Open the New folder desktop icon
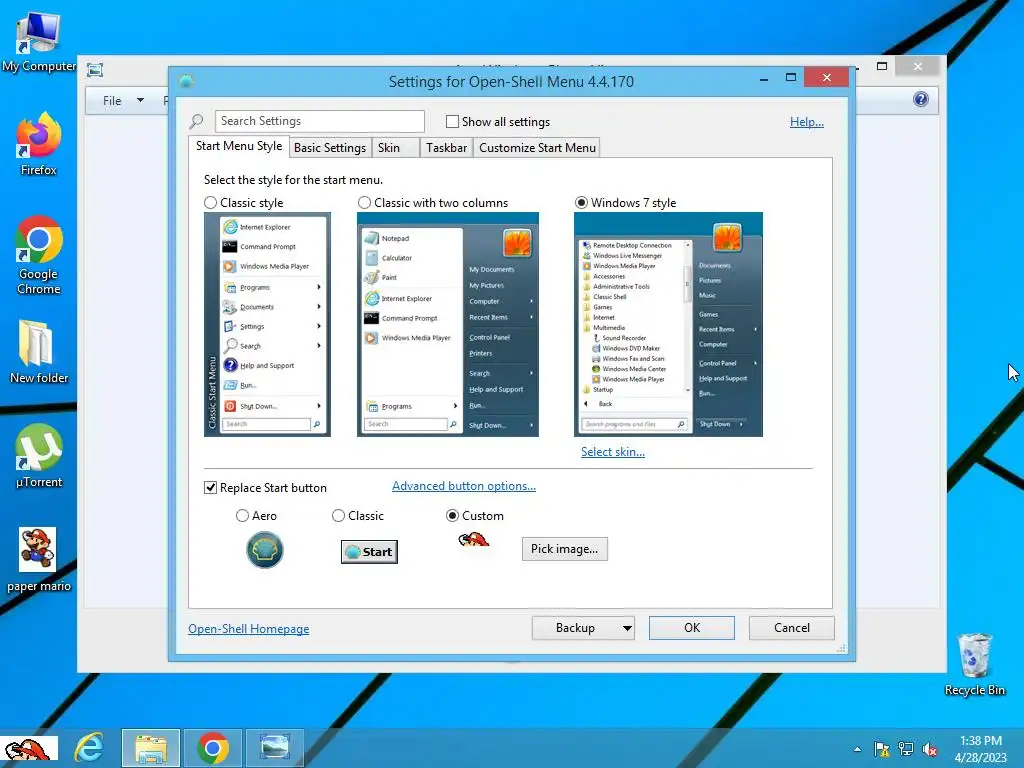 coord(39,351)
